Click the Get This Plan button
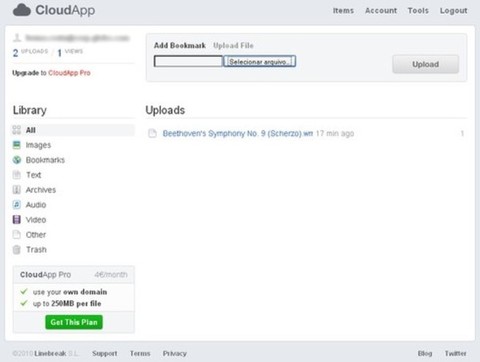 click(x=74, y=322)
